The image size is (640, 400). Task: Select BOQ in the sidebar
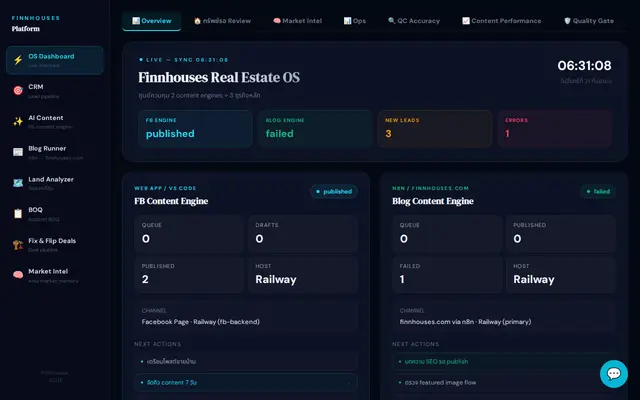click(55, 214)
